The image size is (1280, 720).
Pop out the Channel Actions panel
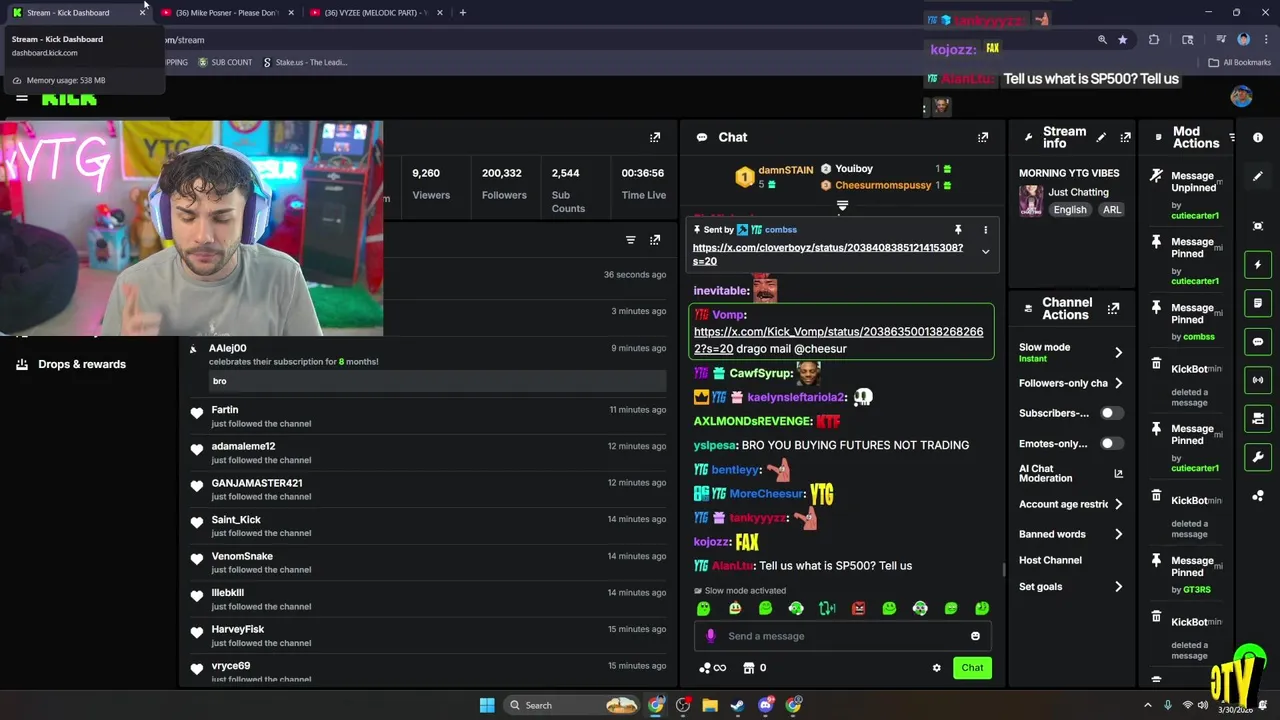(x=1113, y=309)
